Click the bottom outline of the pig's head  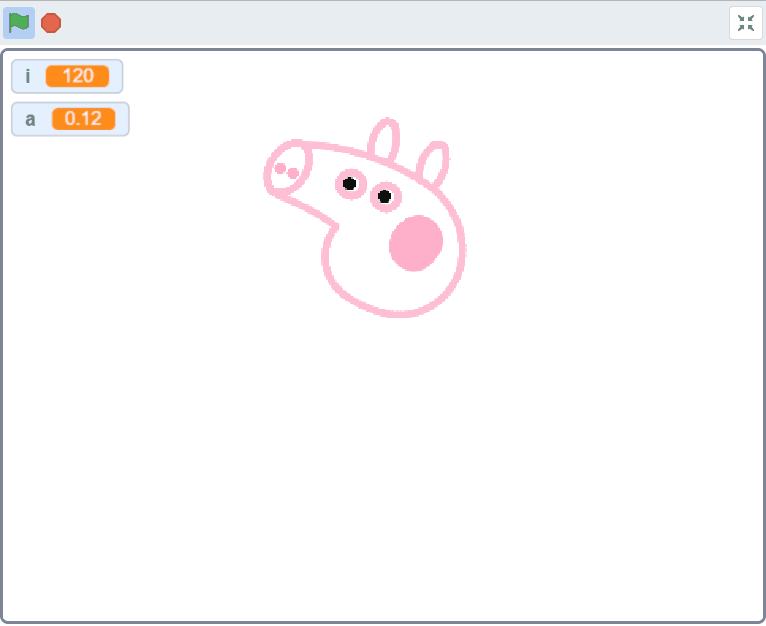(395, 313)
